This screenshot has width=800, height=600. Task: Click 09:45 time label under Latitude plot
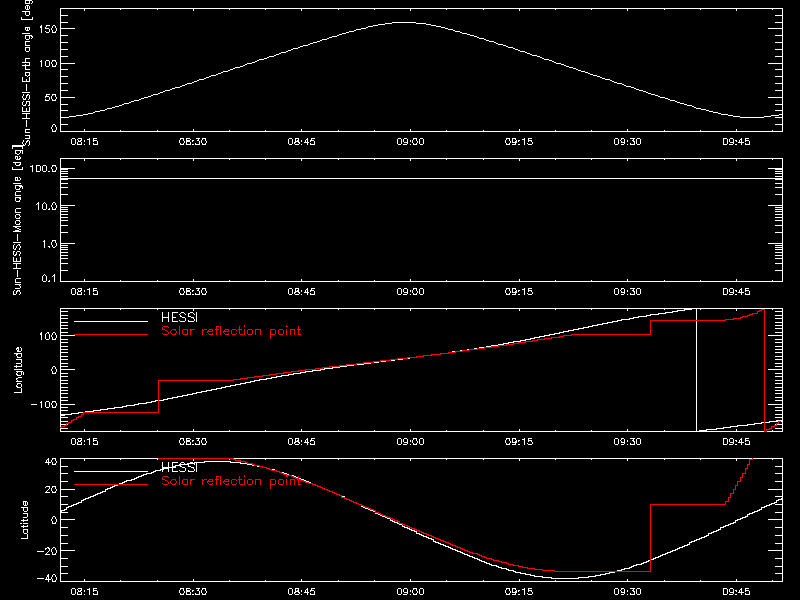click(736, 592)
